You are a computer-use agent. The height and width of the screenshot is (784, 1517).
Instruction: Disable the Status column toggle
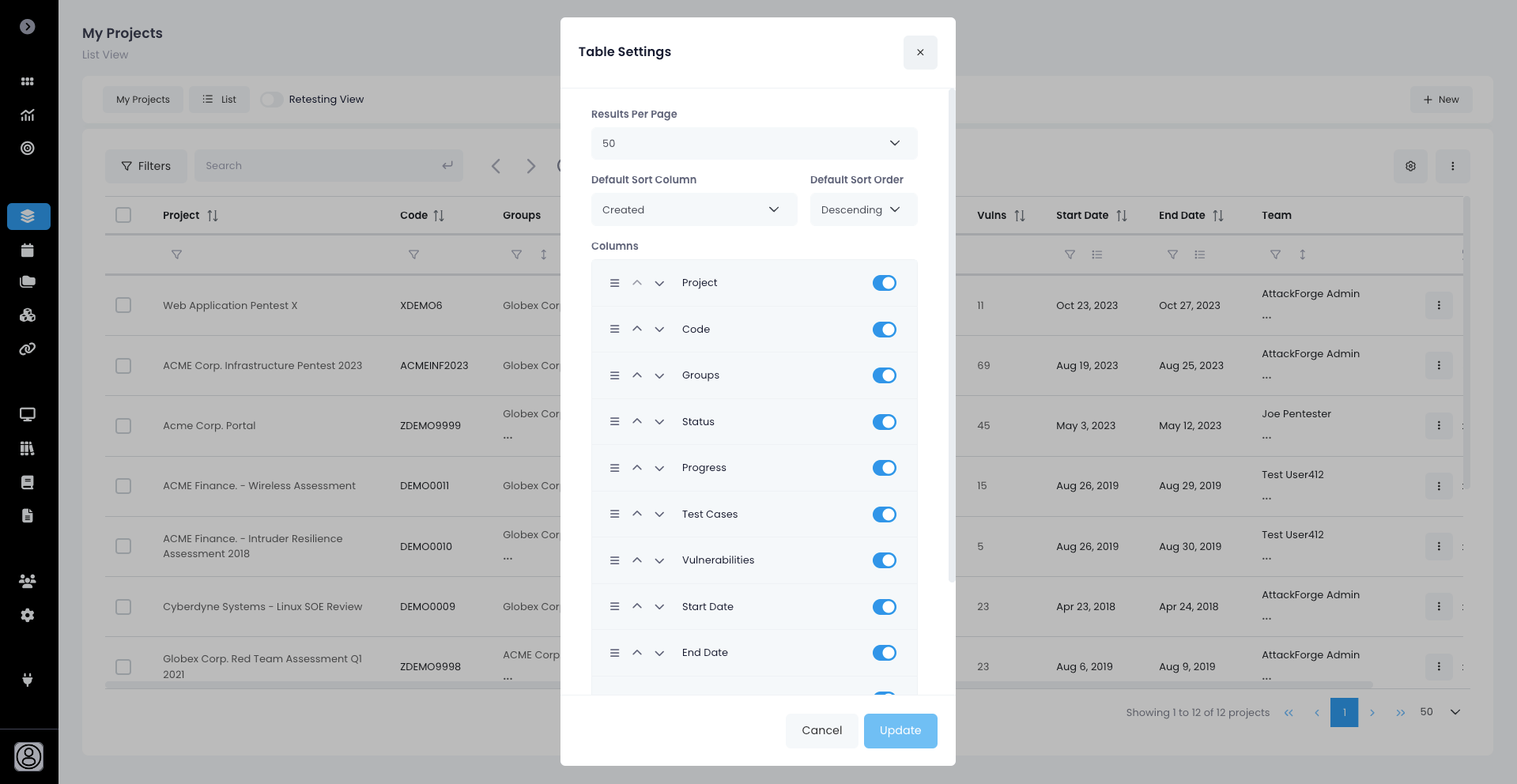(884, 422)
